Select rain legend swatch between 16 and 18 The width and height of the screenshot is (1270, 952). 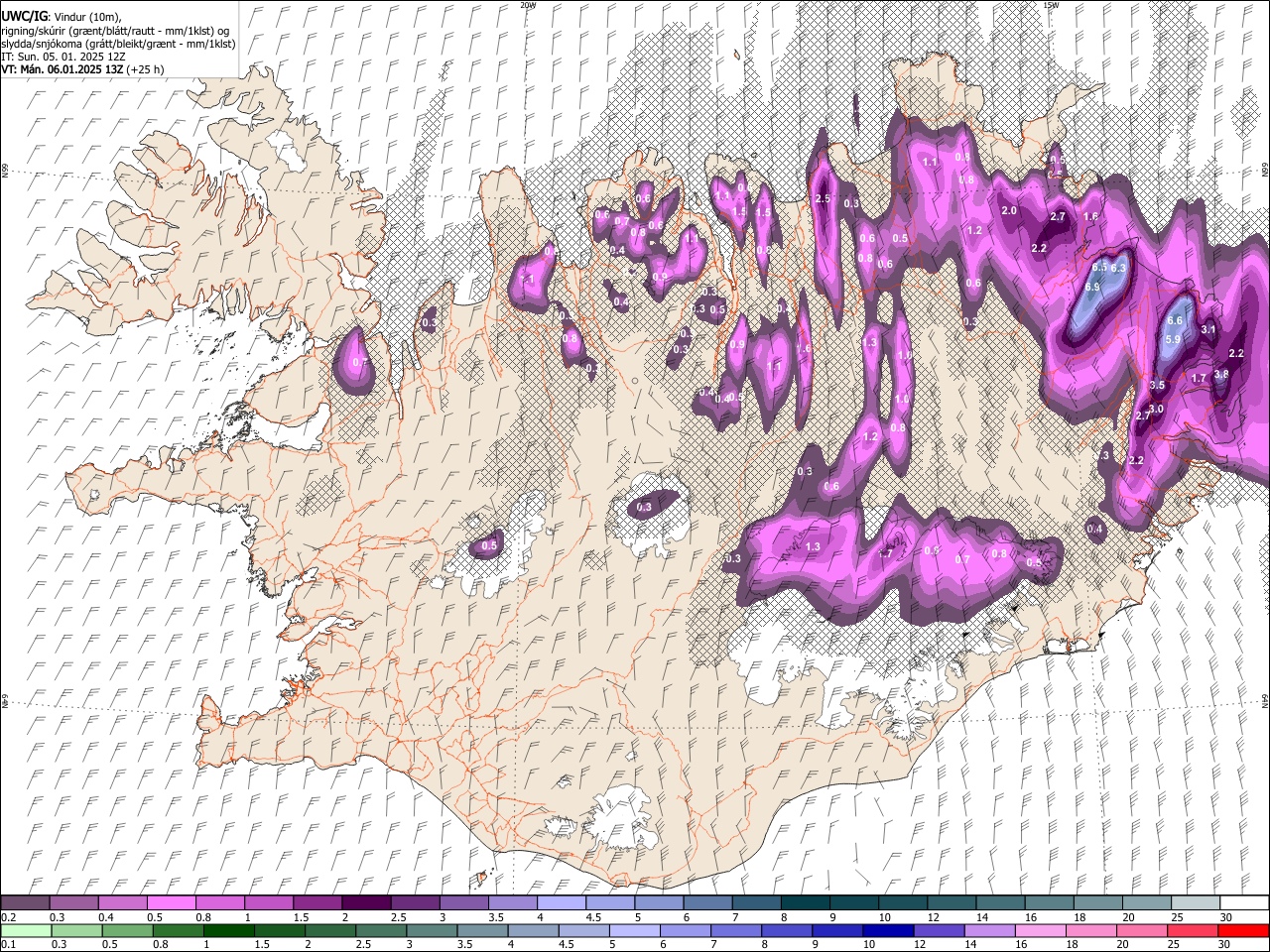1041,930
